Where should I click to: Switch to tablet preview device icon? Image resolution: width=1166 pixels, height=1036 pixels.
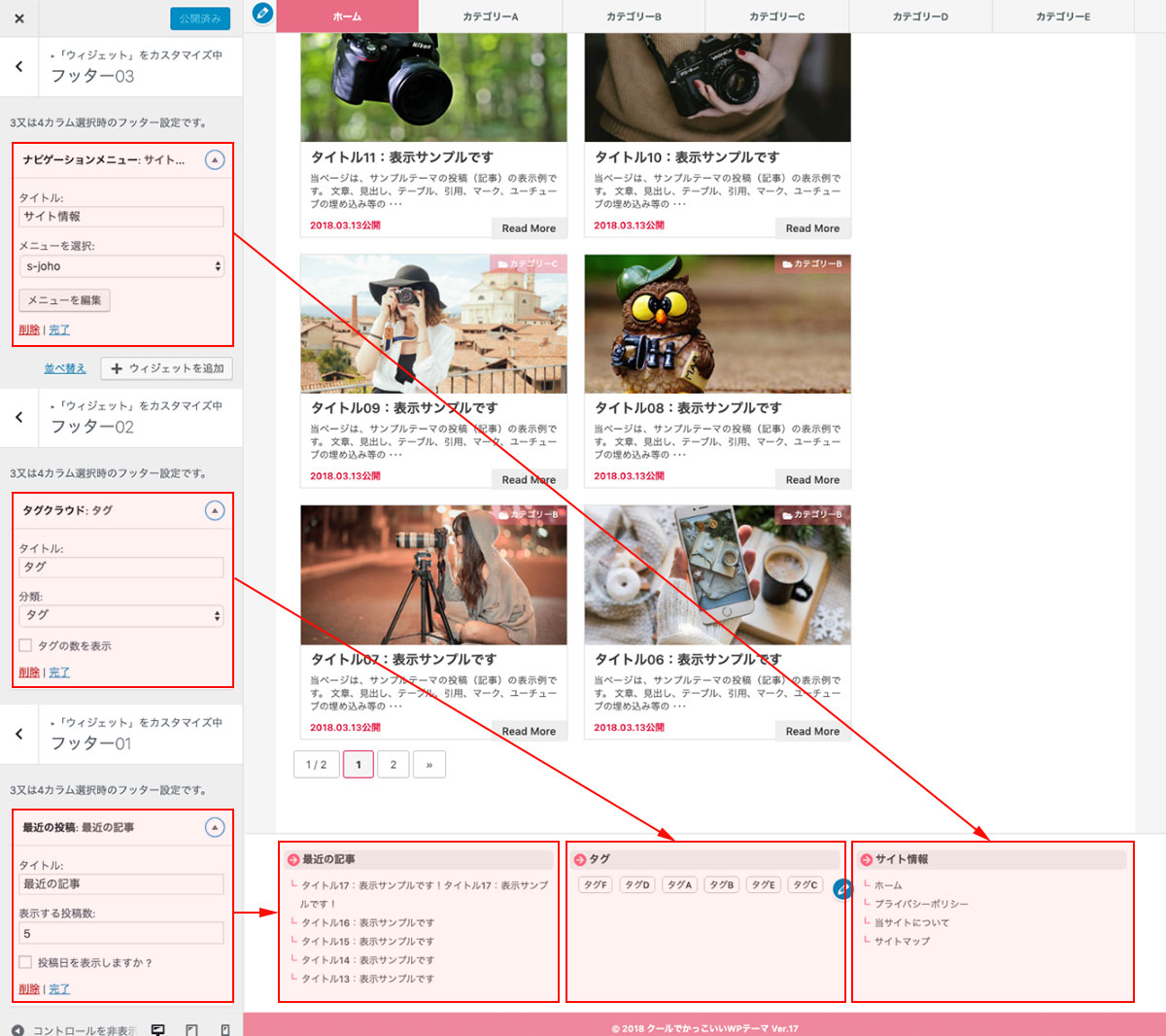[191, 1029]
